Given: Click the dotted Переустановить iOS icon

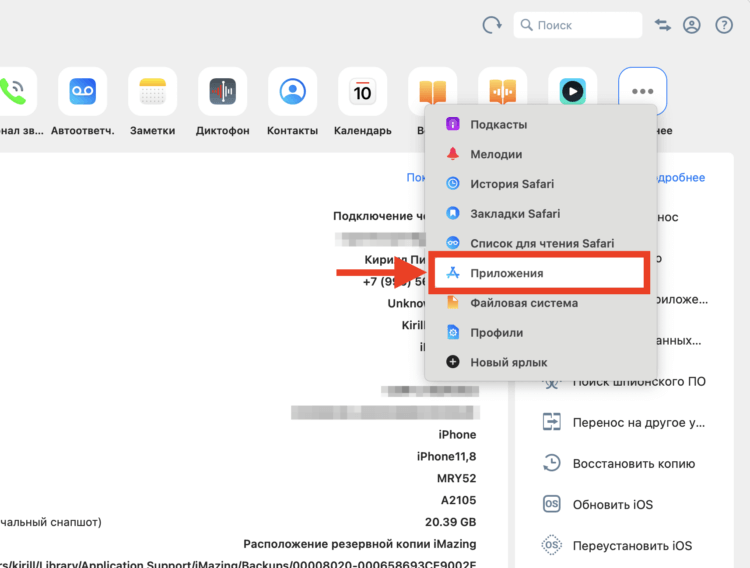Looking at the screenshot, I should tap(551, 545).
